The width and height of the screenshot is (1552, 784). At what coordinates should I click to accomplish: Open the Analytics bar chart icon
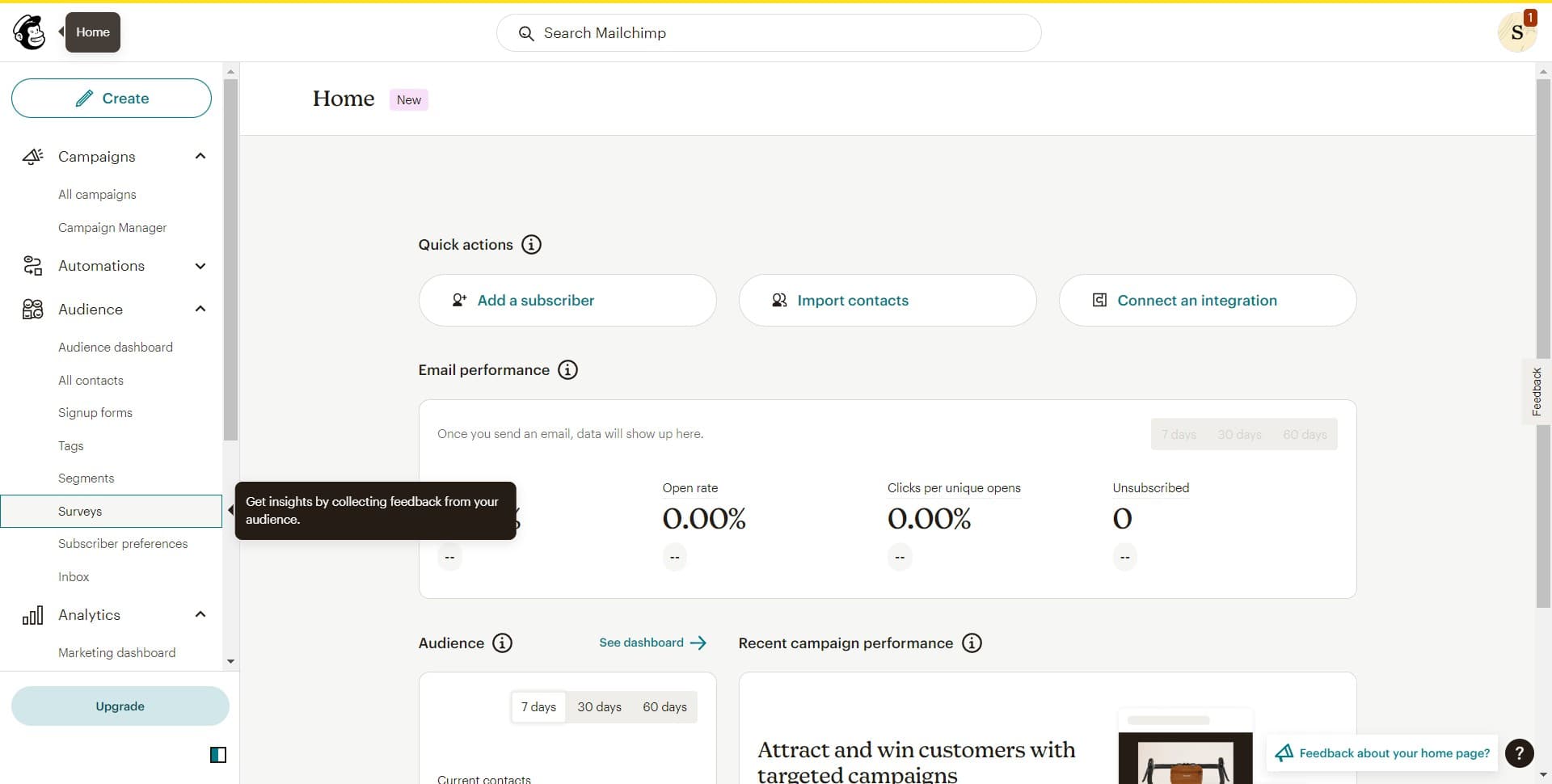click(32, 614)
